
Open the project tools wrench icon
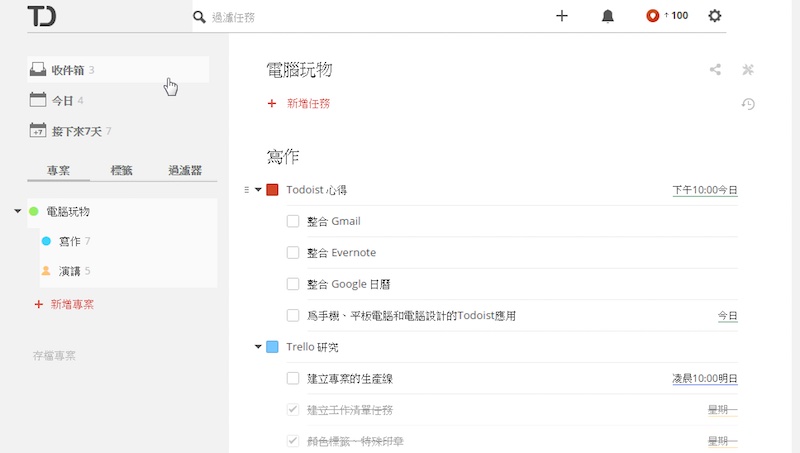748,69
